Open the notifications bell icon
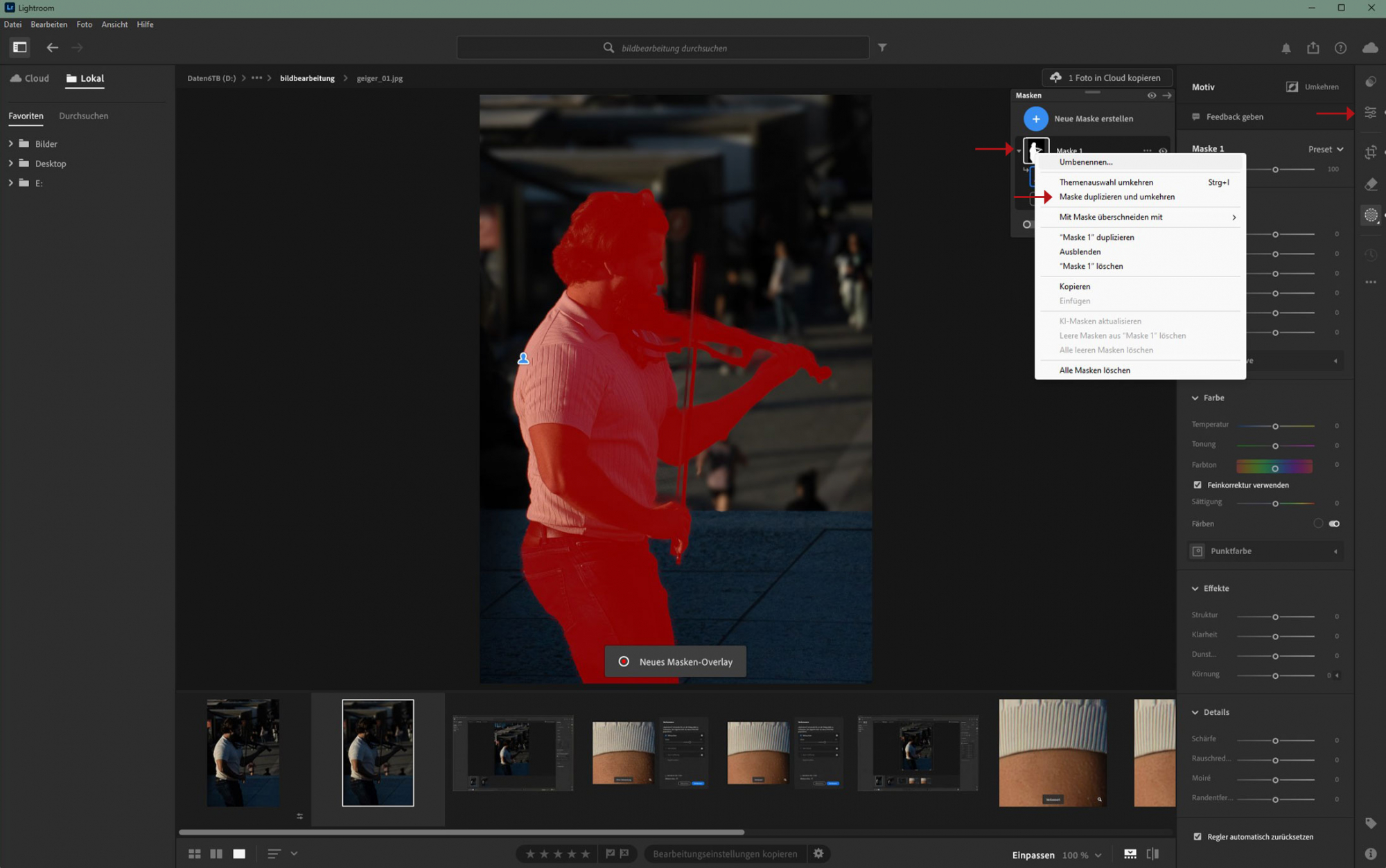1386x868 pixels. tap(1286, 48)
